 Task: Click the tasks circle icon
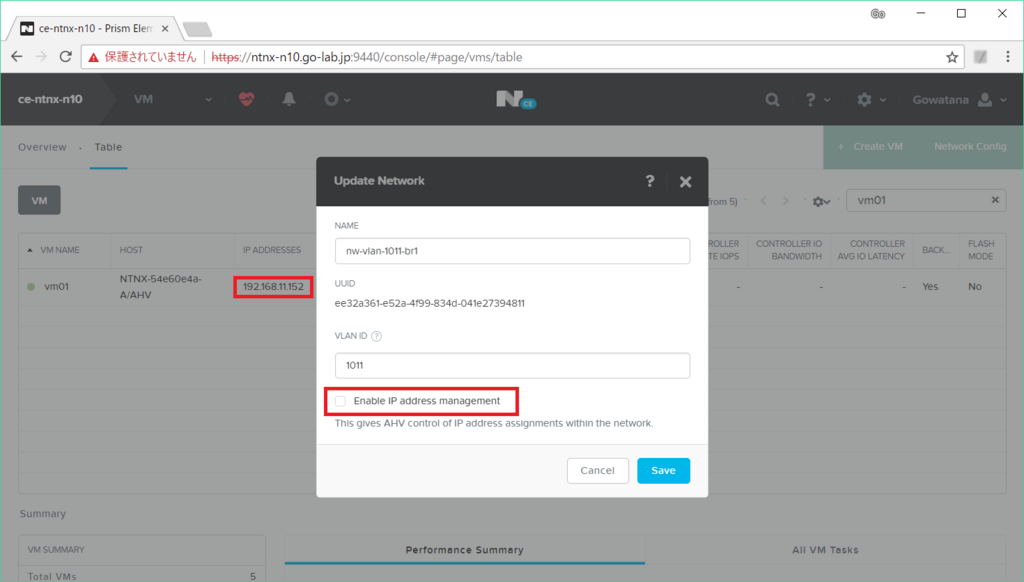(332, 99)
